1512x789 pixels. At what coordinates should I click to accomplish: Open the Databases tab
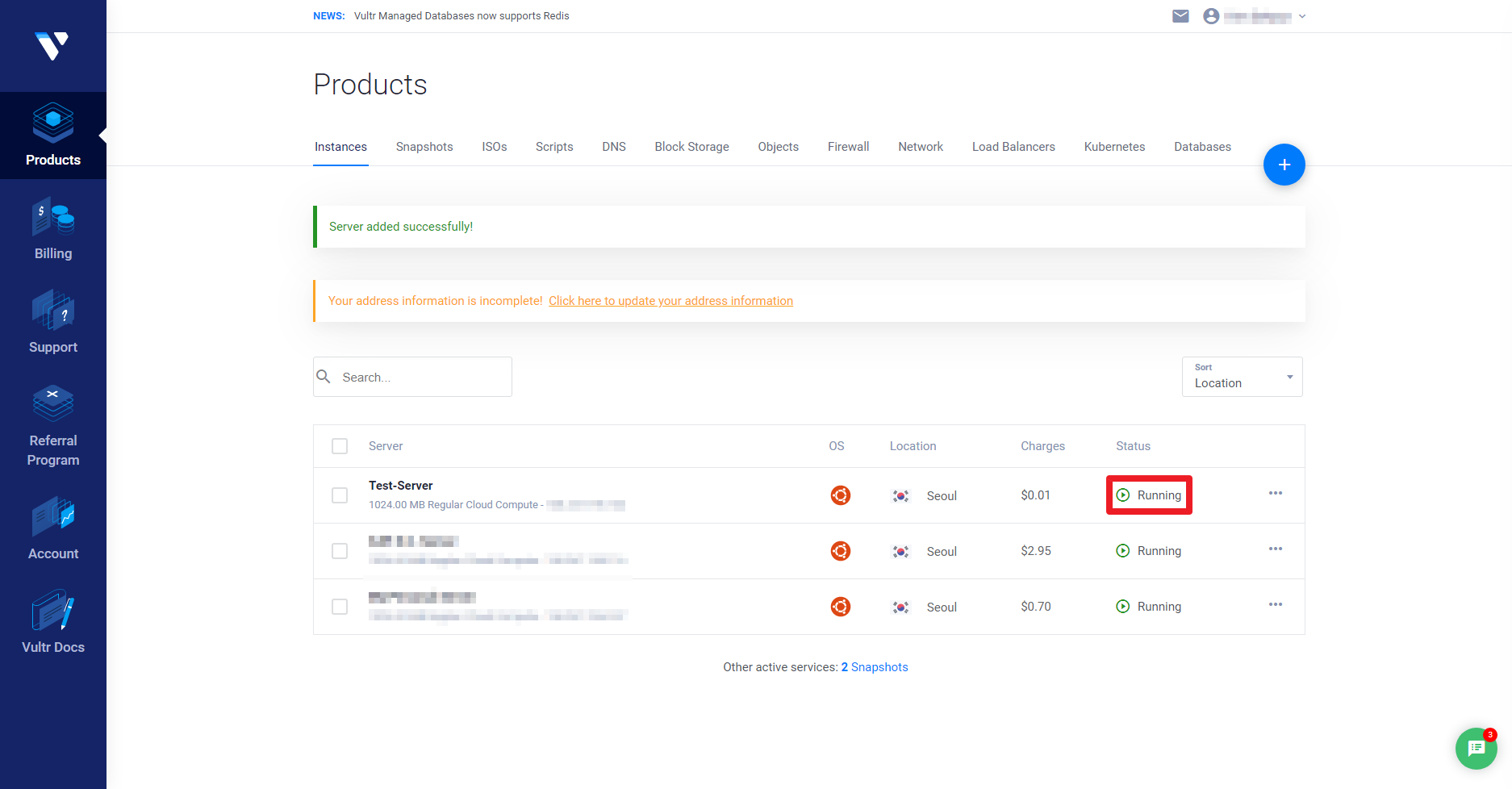[1202, 147]
